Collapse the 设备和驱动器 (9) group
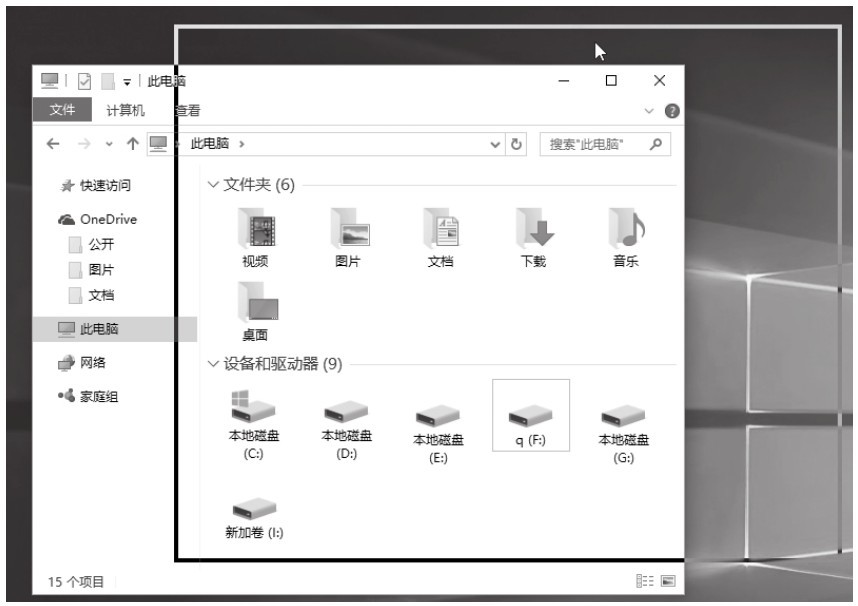858x606 pixels. (212, 364)
